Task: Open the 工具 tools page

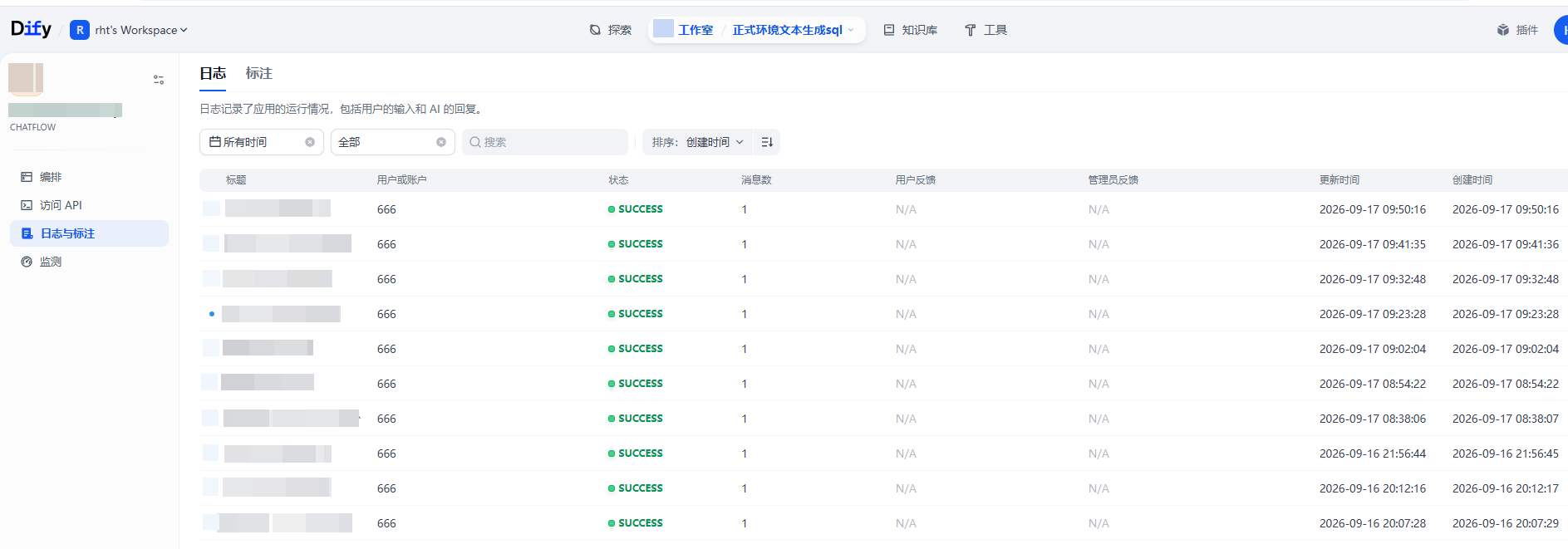Action: tap(986, 30)
